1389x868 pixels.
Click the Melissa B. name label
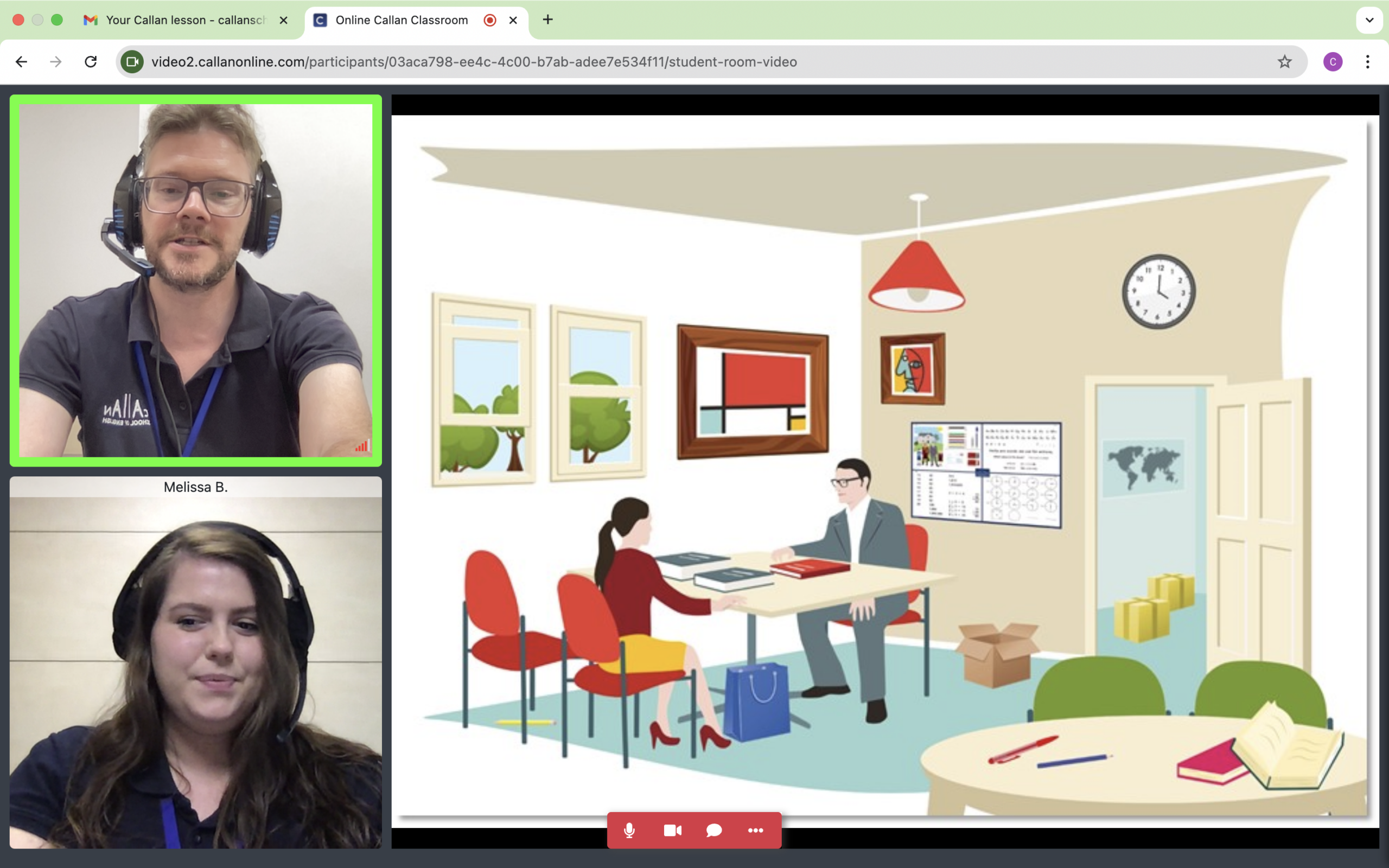coord(196,487)
